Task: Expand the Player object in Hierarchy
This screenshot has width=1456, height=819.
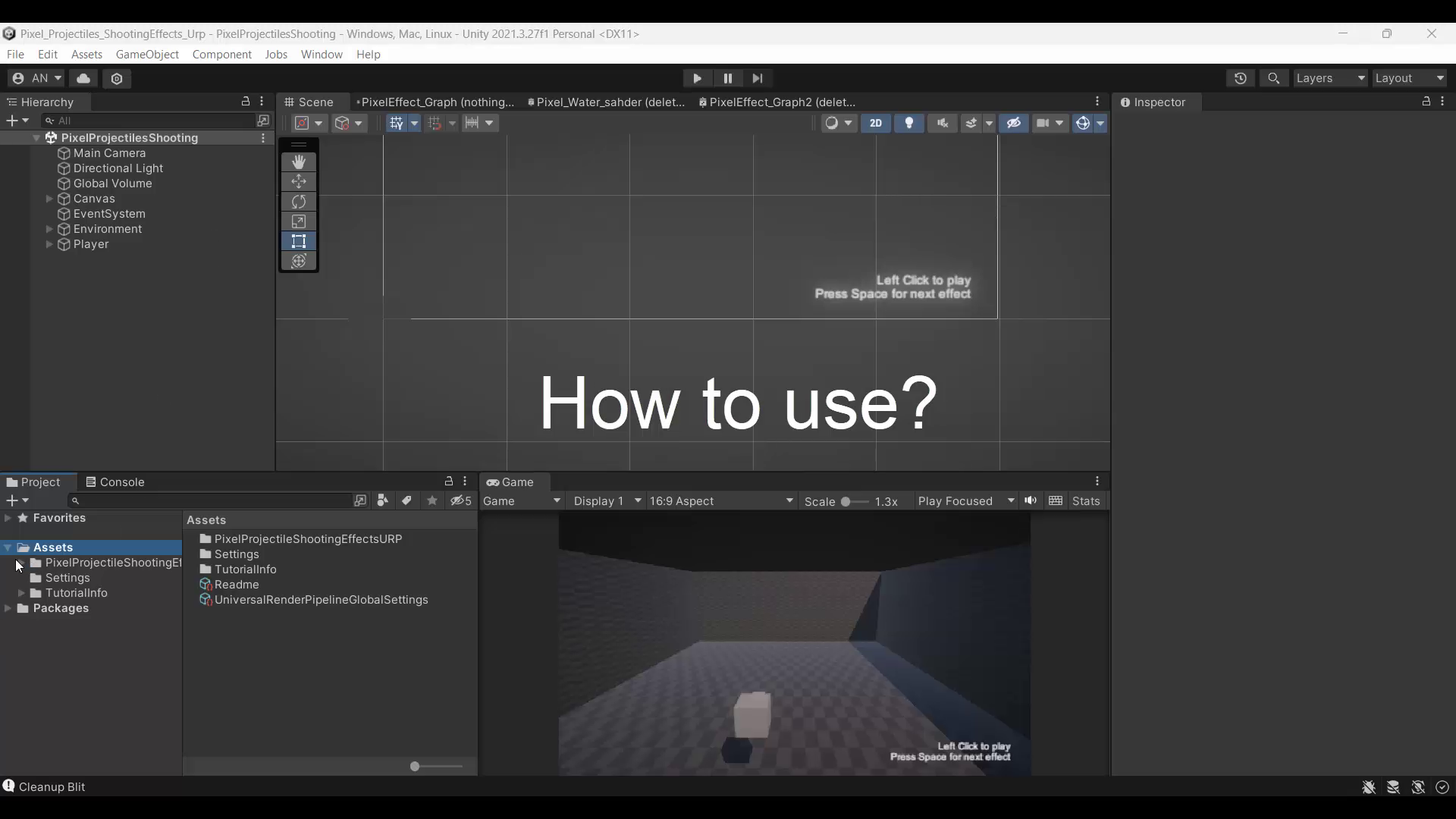Action: [x=49, y=244]
